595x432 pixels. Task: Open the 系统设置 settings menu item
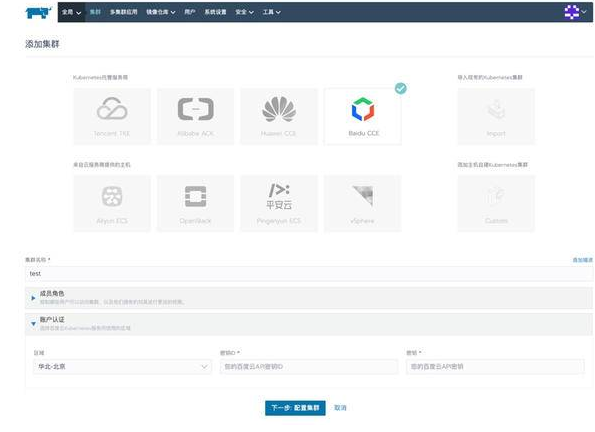(215, 12)
